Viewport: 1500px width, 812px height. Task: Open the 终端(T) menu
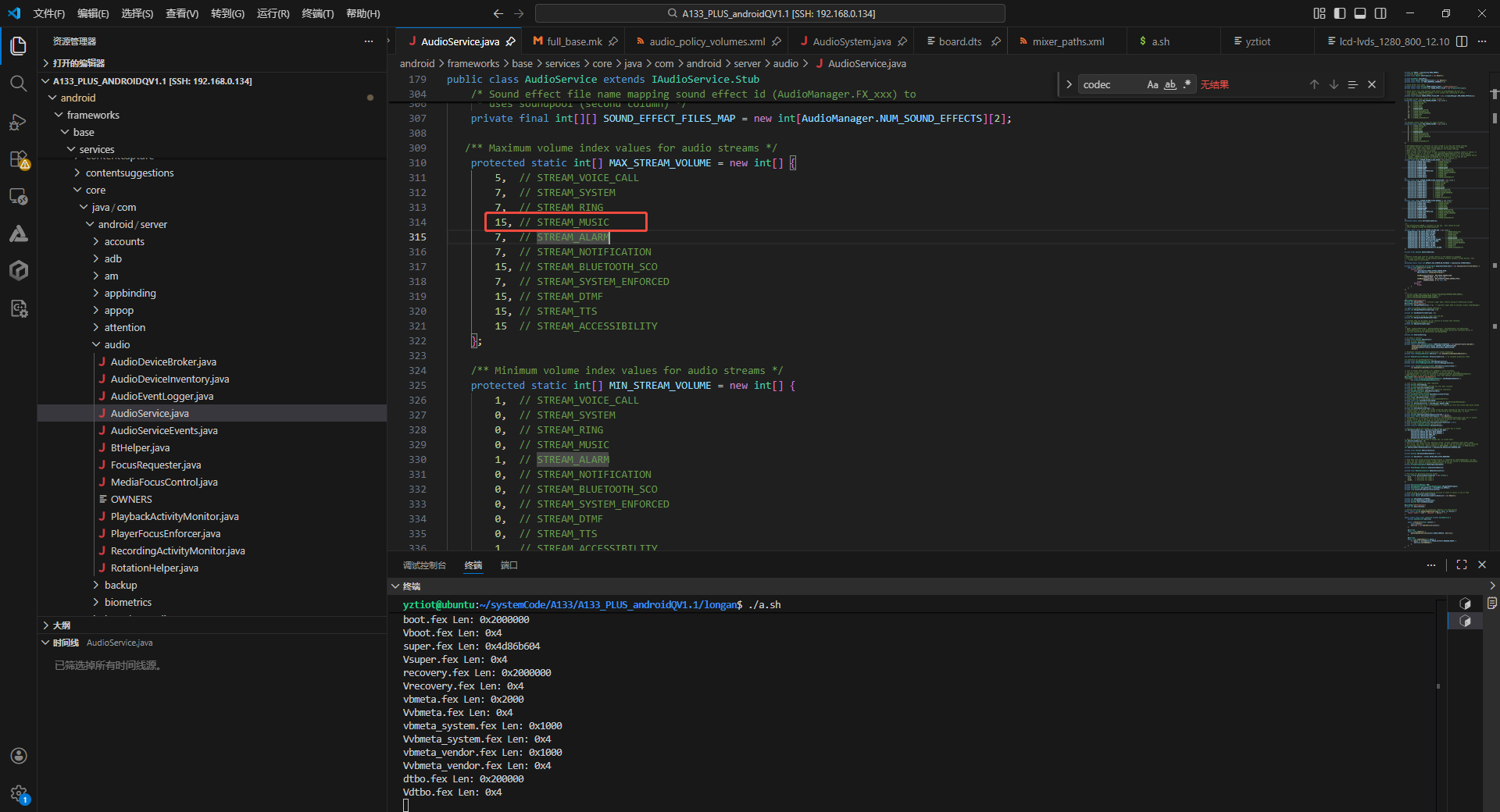click(317, 13)
